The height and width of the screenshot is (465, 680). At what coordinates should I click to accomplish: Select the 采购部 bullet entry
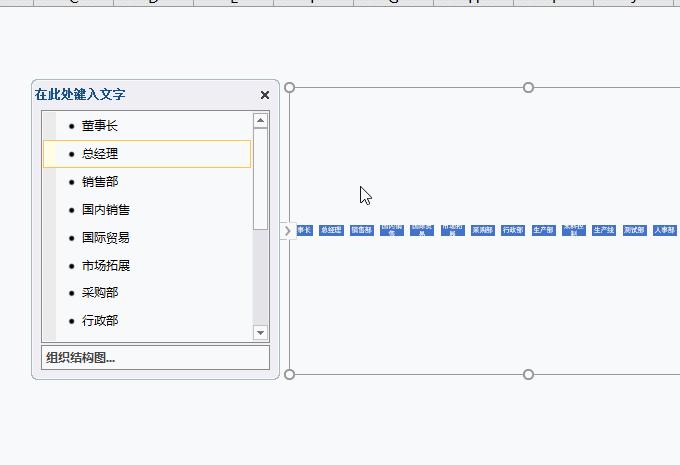pyautogui.click(x=147, y=293)
